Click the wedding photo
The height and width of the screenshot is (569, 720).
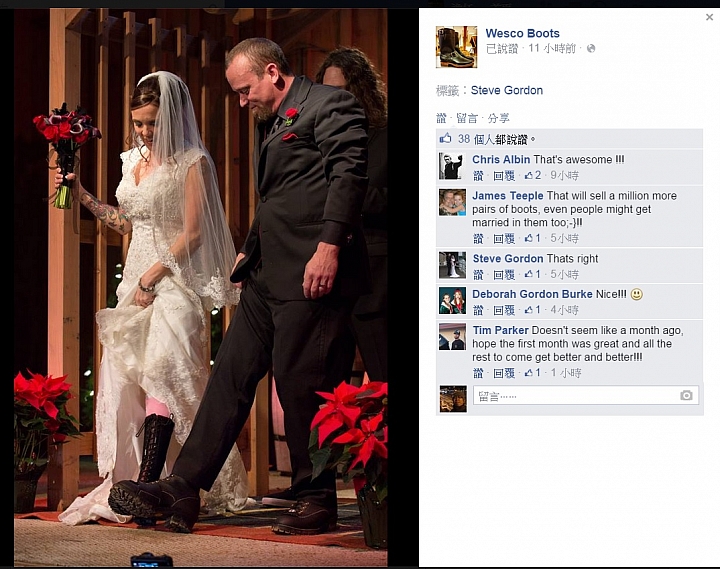point(201,287)
